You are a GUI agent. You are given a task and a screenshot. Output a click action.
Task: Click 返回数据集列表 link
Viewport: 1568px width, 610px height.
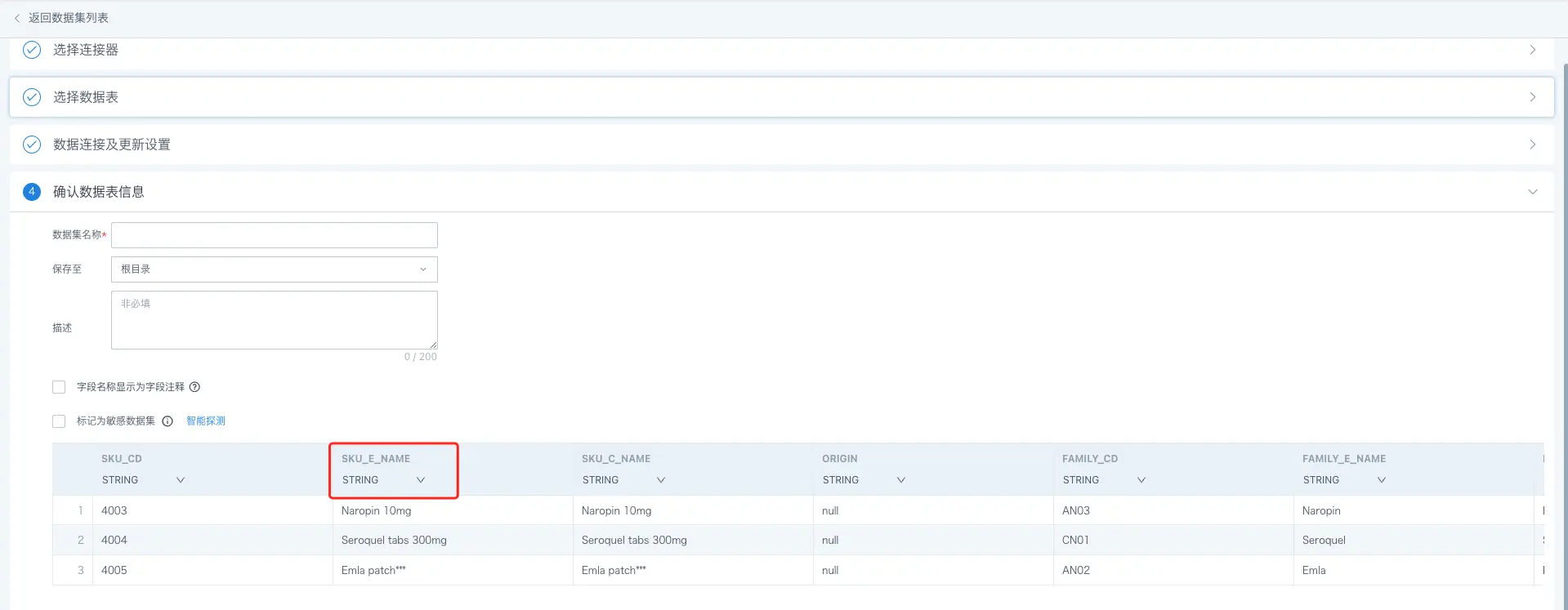coord(69,18)
